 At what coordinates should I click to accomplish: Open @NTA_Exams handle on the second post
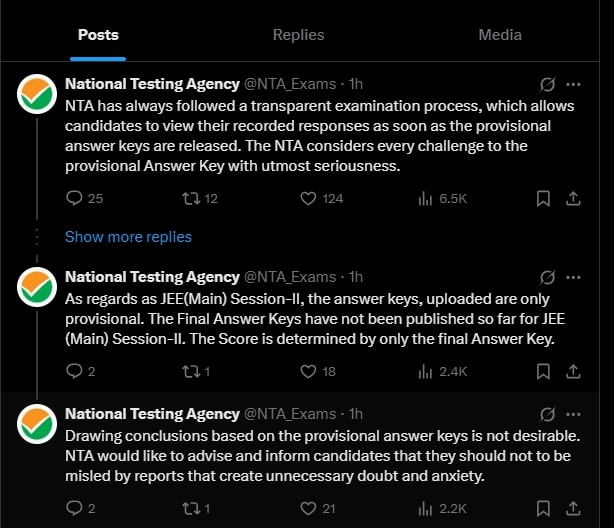(x=290, y=276)
